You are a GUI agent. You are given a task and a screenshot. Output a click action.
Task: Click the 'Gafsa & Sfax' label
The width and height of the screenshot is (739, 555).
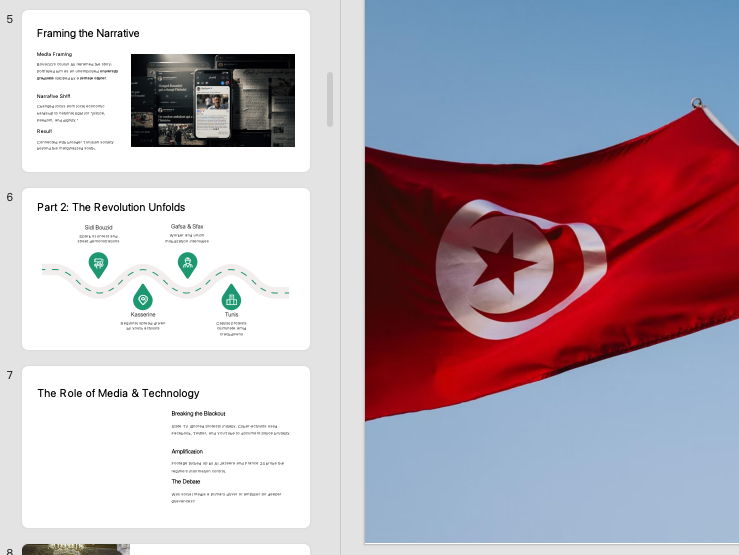(x=187, y=227)
